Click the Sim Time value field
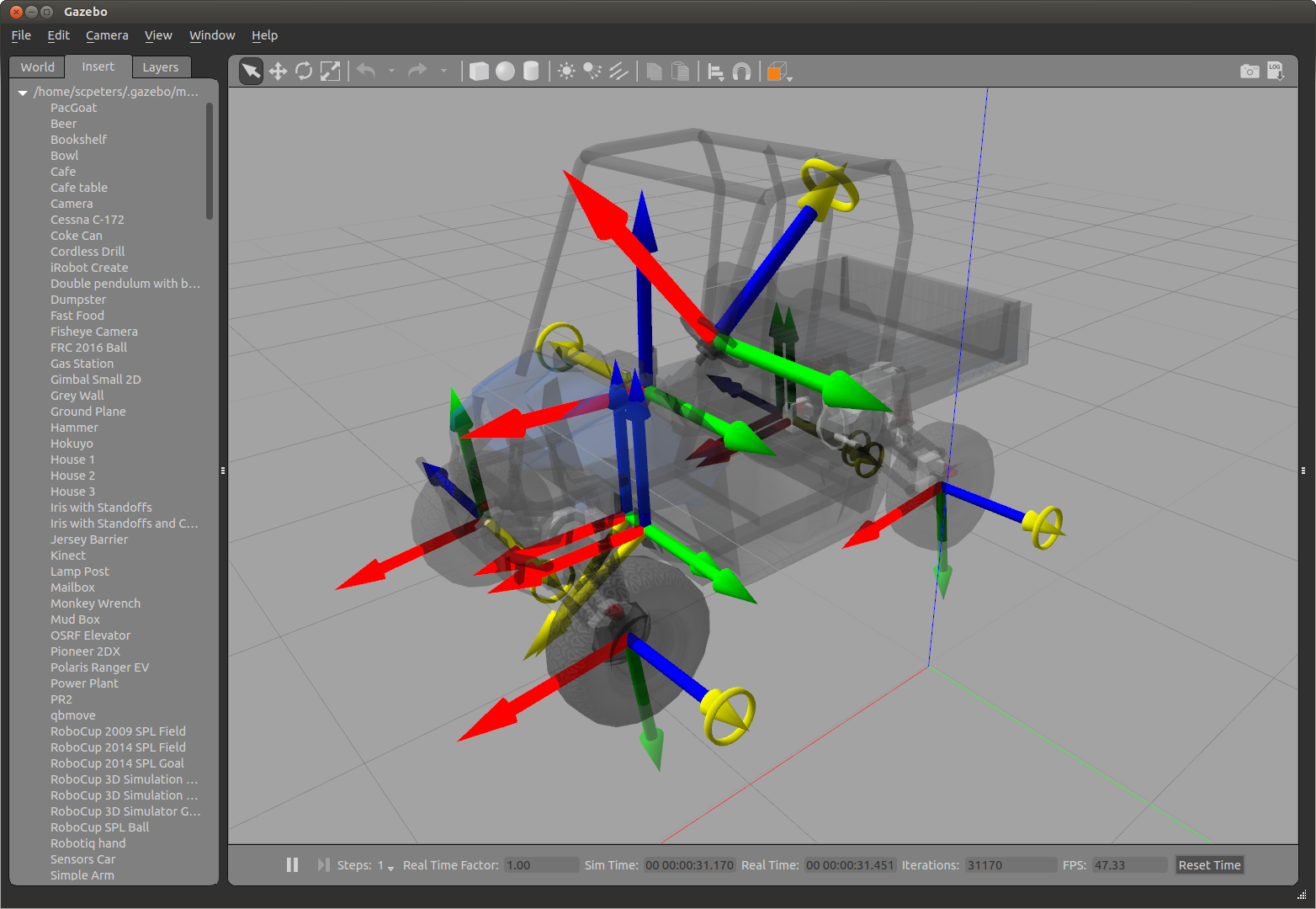The image size is (1316, 909). pos(689,865)
